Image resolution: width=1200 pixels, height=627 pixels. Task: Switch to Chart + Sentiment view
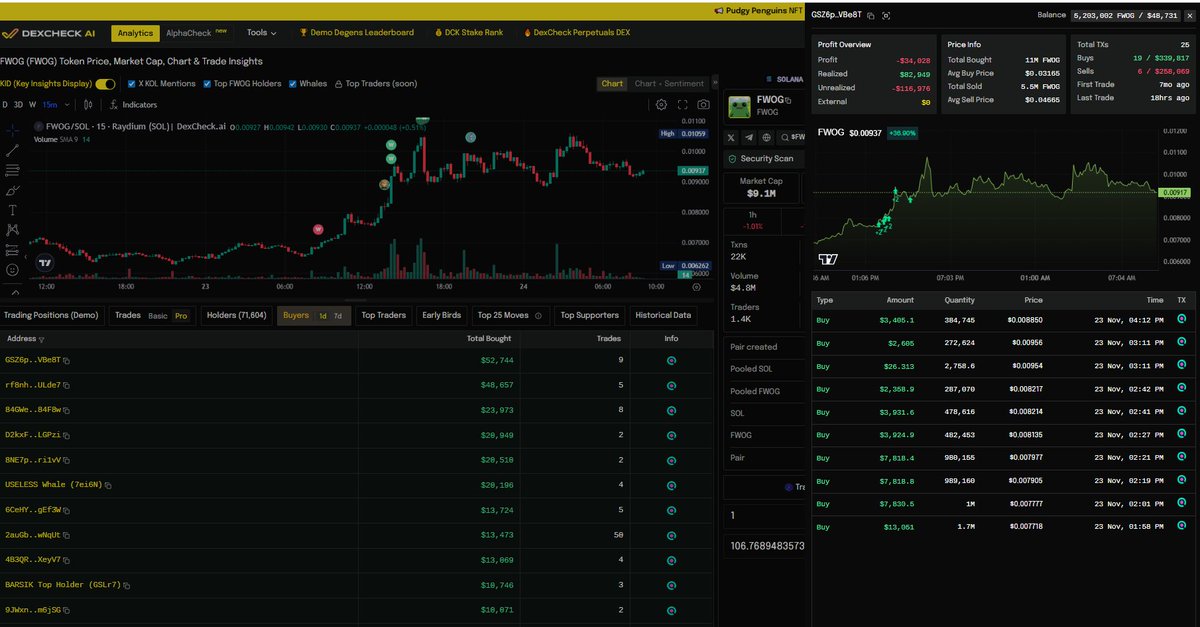click(669, 84)
